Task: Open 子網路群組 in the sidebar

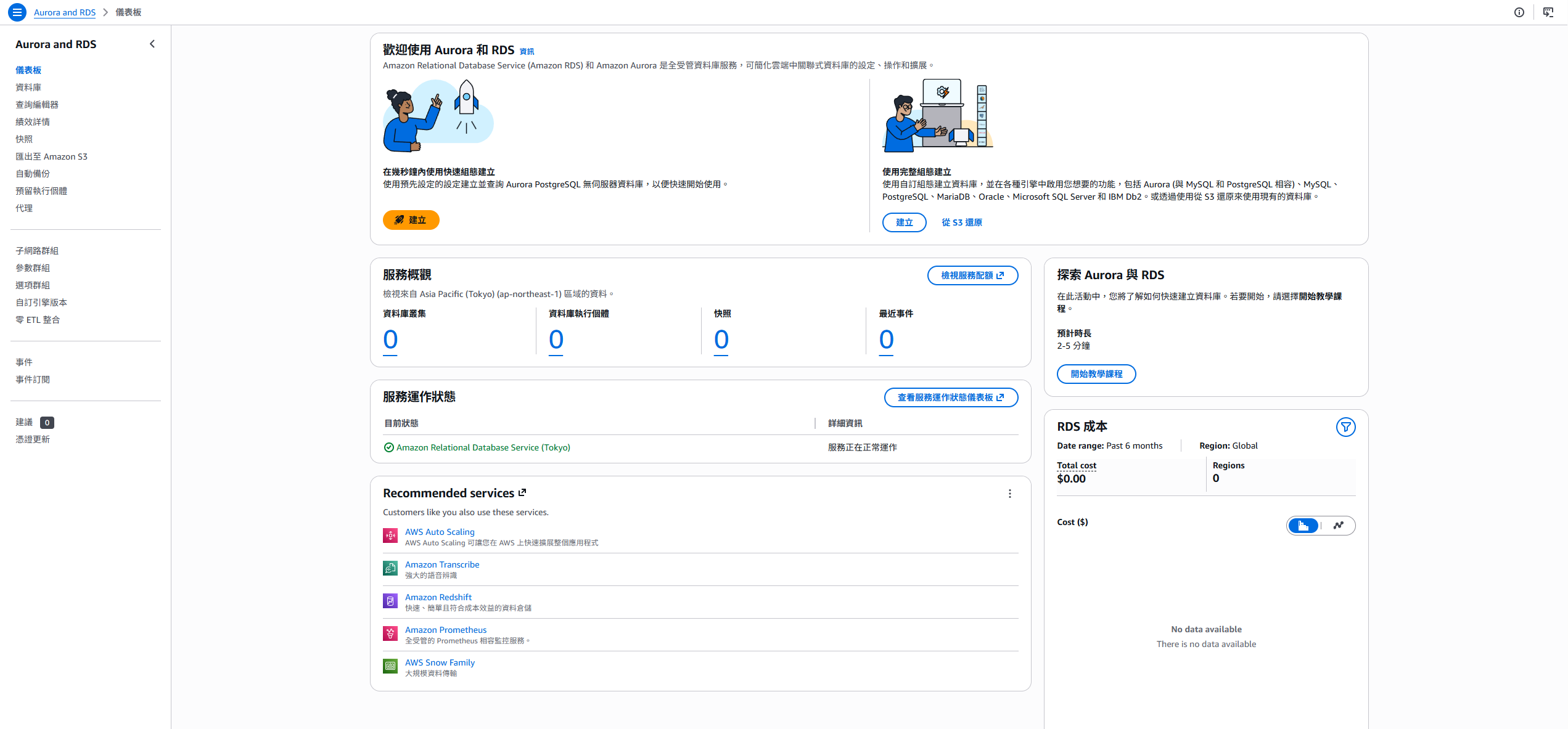Action: 37,251
